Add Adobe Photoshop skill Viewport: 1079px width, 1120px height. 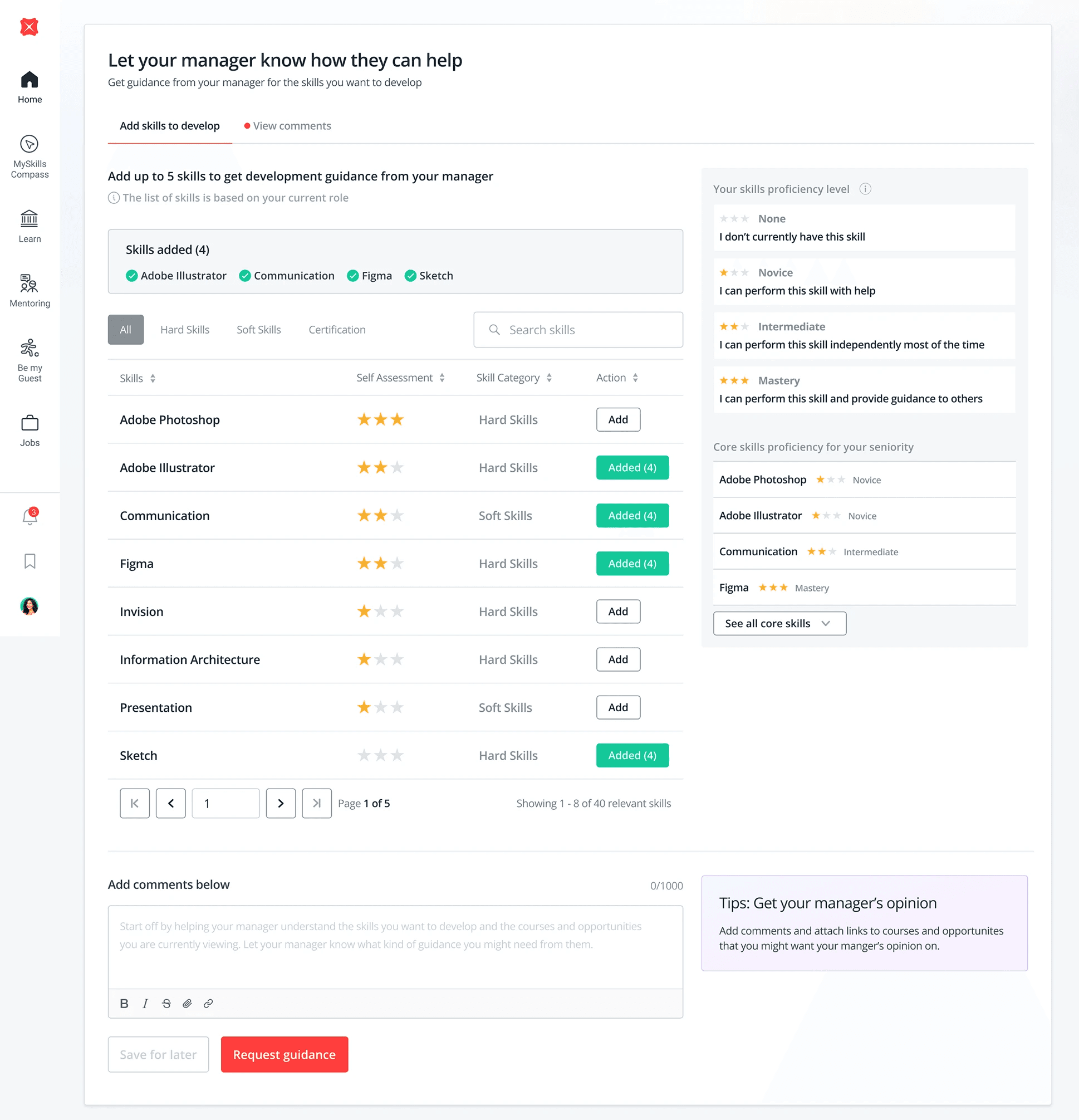point(617,419)
